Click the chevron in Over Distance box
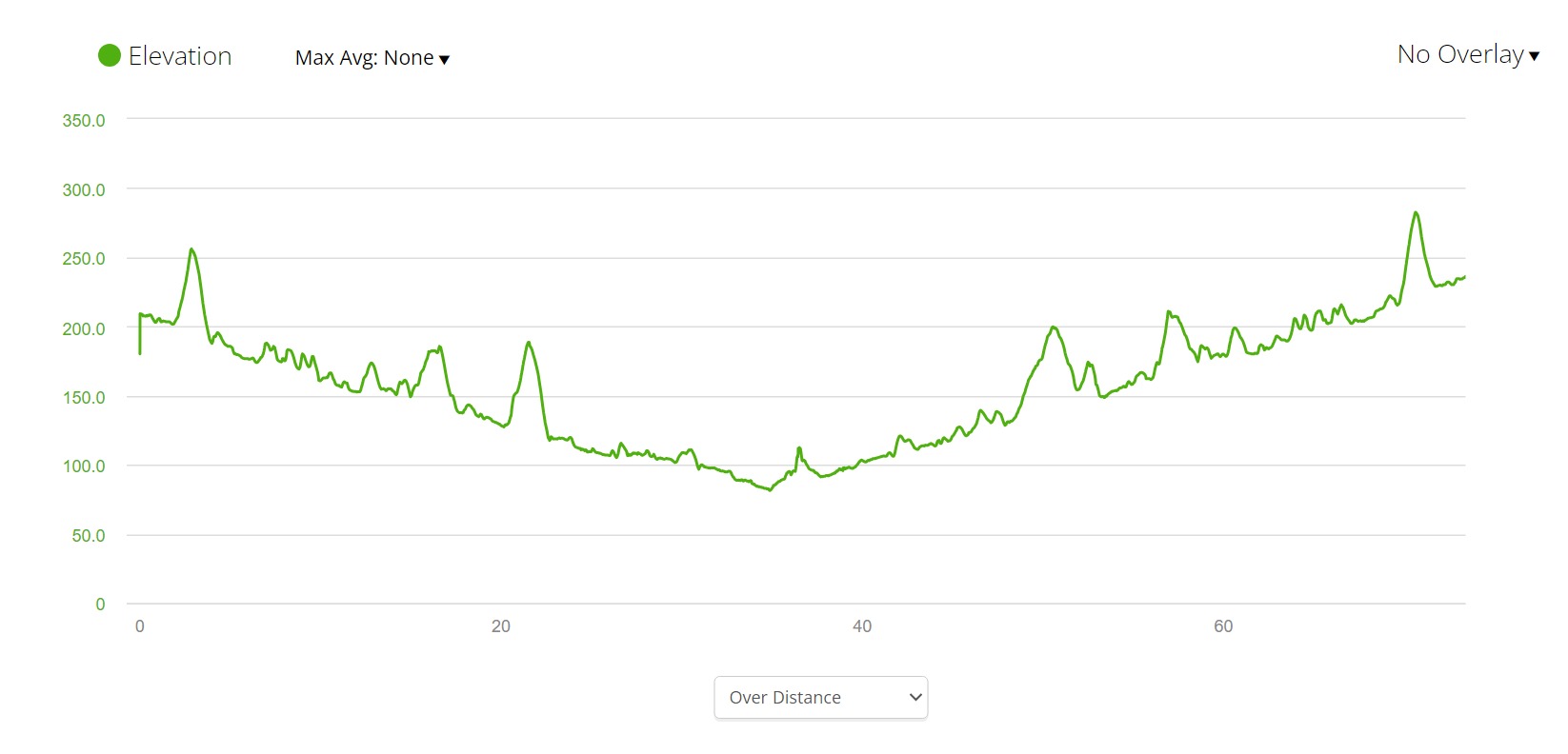This screenshot has height=754, width=1568. click(915, 698)
